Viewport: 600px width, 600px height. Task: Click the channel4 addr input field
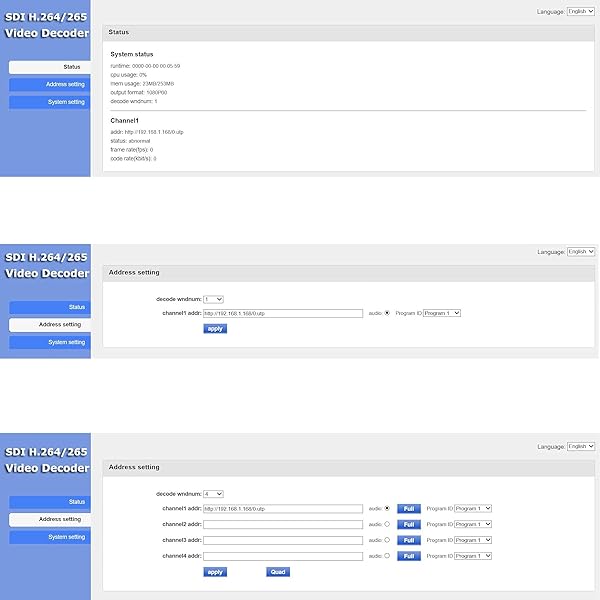(282, 556)
